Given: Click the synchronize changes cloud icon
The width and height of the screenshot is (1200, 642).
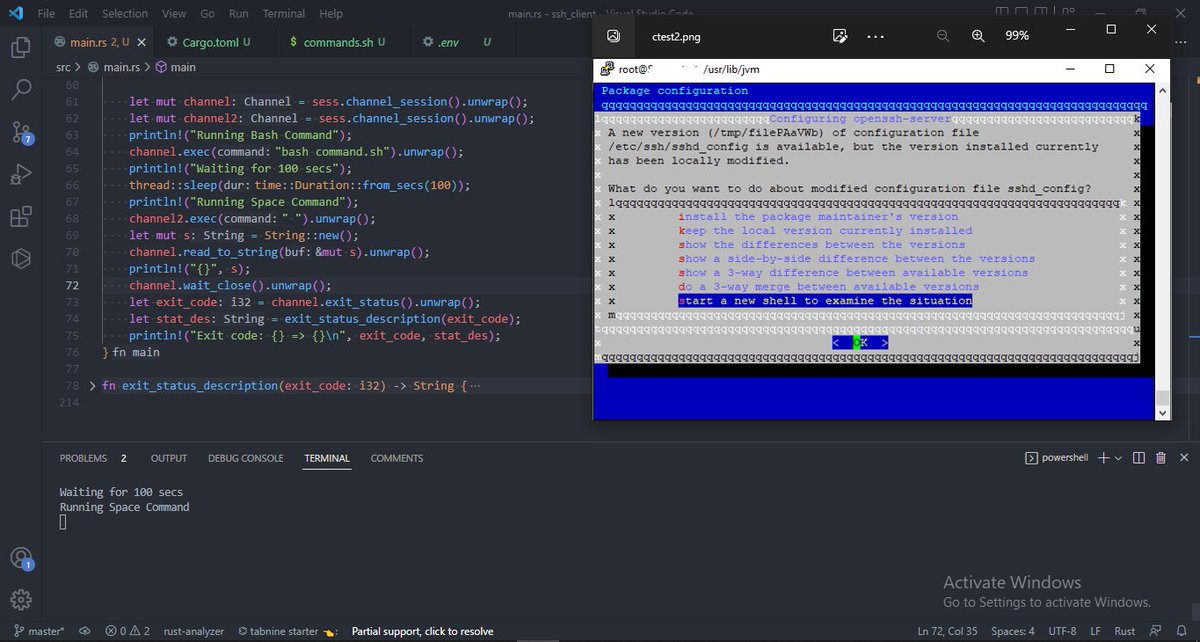Looking at the screenshot, I should [x=85, y=631].
